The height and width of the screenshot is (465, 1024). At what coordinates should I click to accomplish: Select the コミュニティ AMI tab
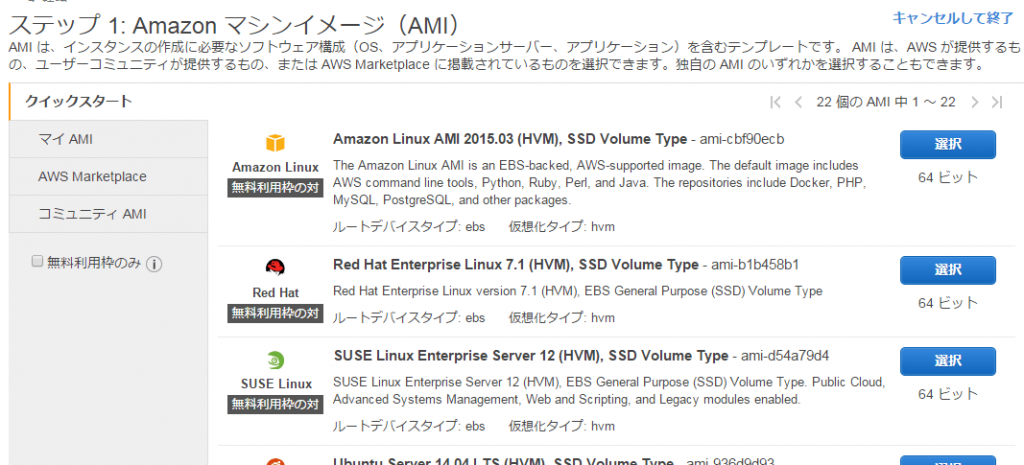pyautogui.click(x=92, y=214)
